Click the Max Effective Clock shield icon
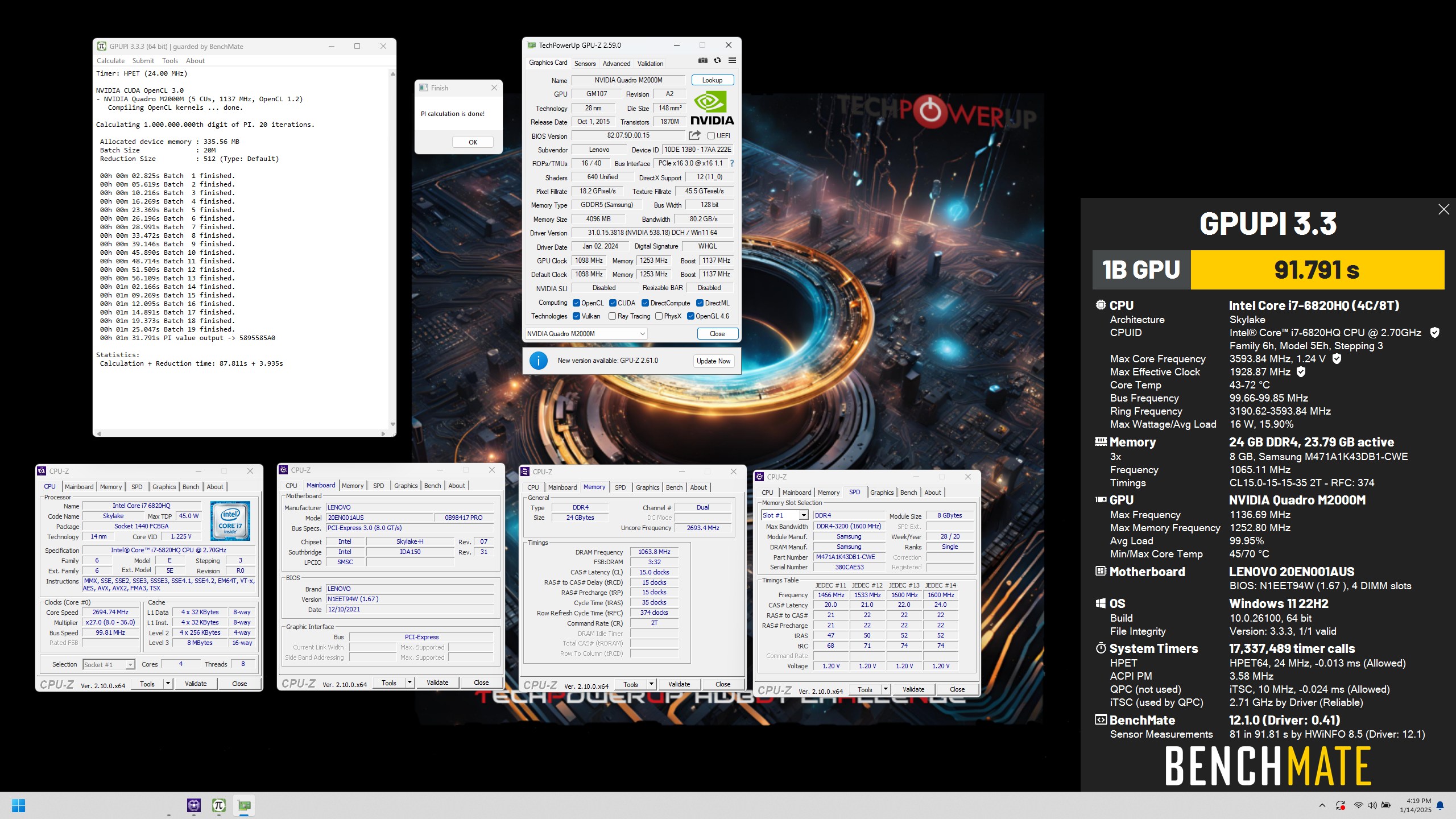Image resolution: width=1456 pixels, height=819 pixels. pyautogui.click(x=1301, y=372)
